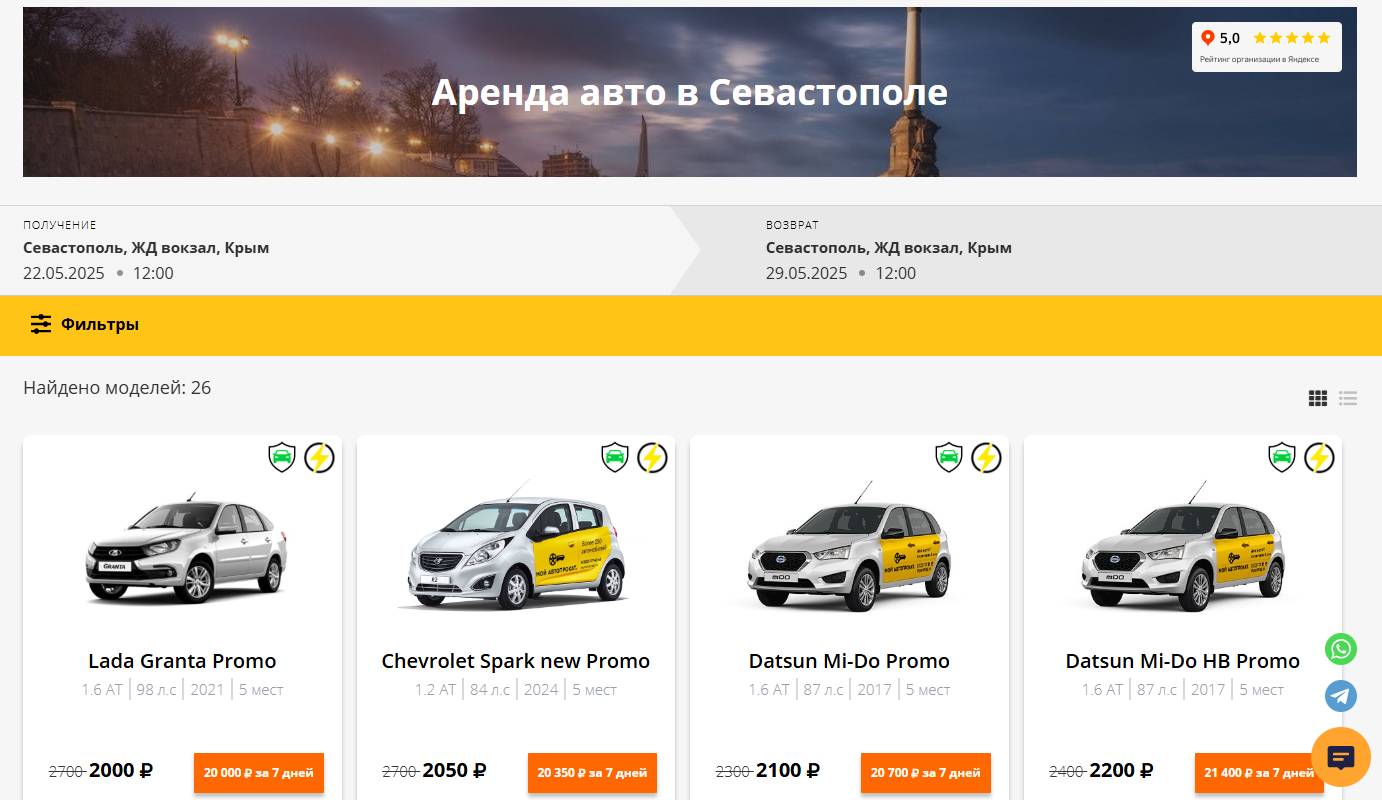1382x800 pixels.
Task: Book for 20 000 ₽ за 7 дней
Action: [x=259, y=772]
